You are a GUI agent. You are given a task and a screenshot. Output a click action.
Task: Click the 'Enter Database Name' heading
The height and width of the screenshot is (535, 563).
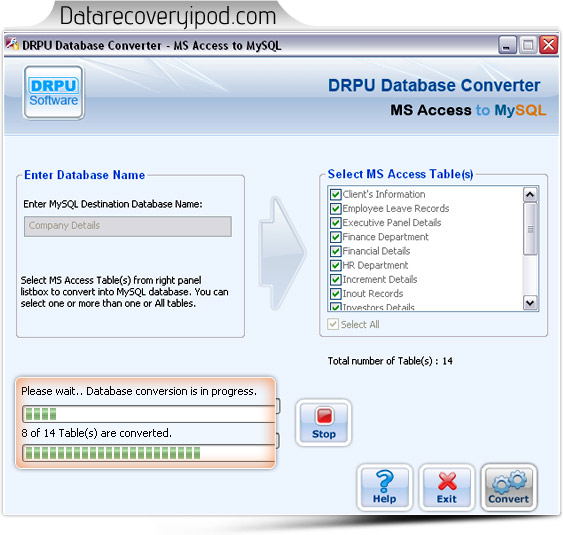pos(85,175)
